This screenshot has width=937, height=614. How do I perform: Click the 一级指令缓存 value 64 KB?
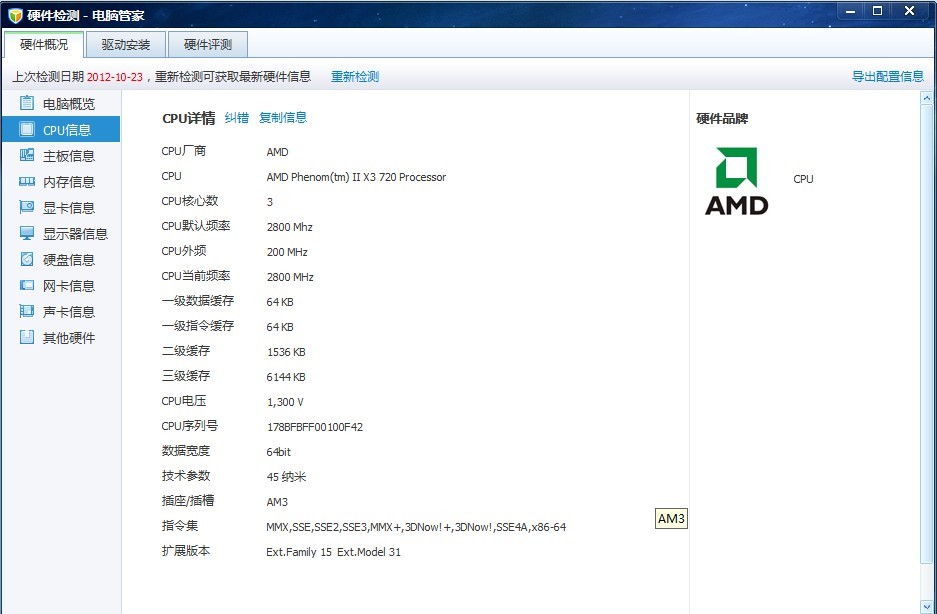(x=280, y=328)
